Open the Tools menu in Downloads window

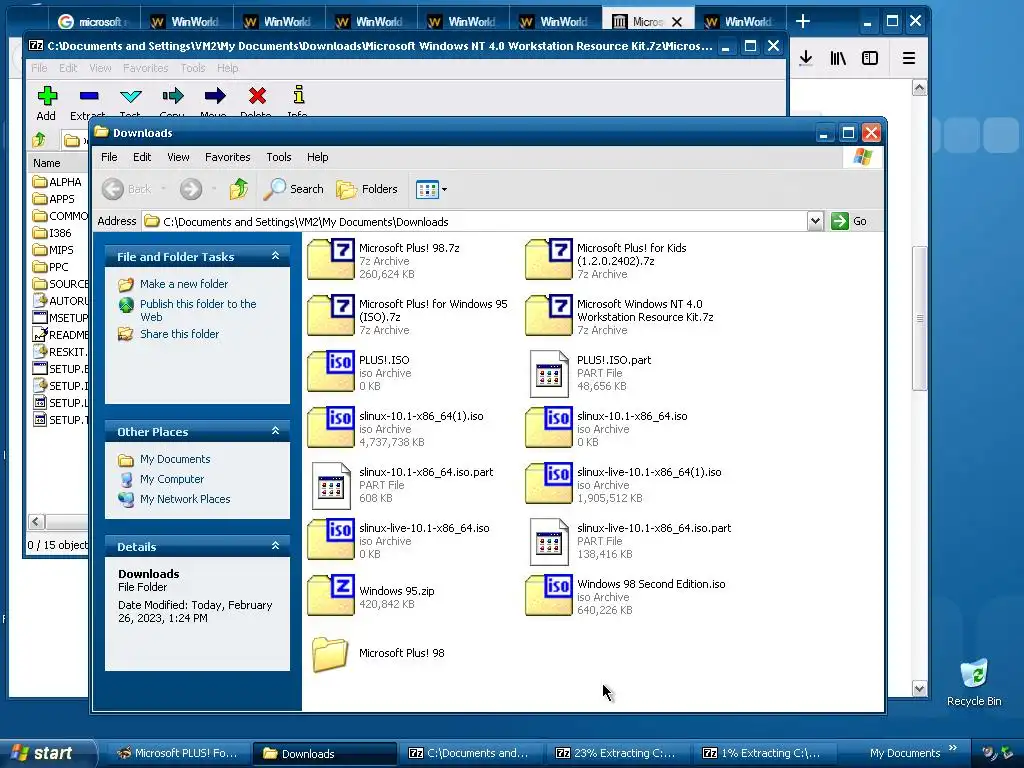(x=279, y=157)
